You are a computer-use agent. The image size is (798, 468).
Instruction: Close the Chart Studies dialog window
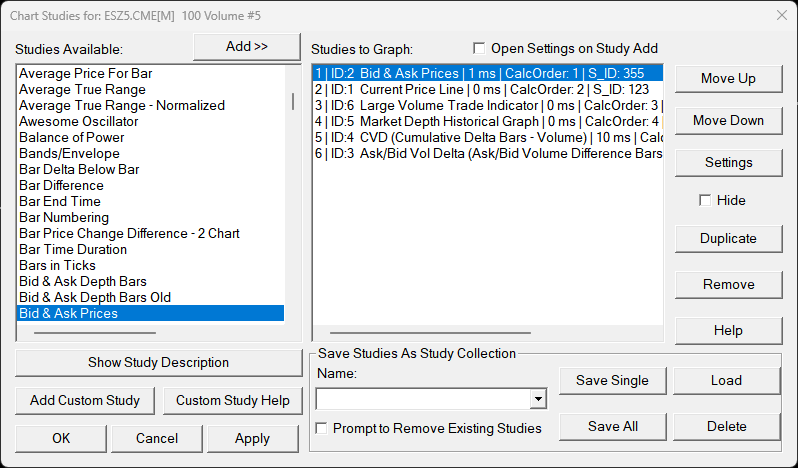pos(781,15)
